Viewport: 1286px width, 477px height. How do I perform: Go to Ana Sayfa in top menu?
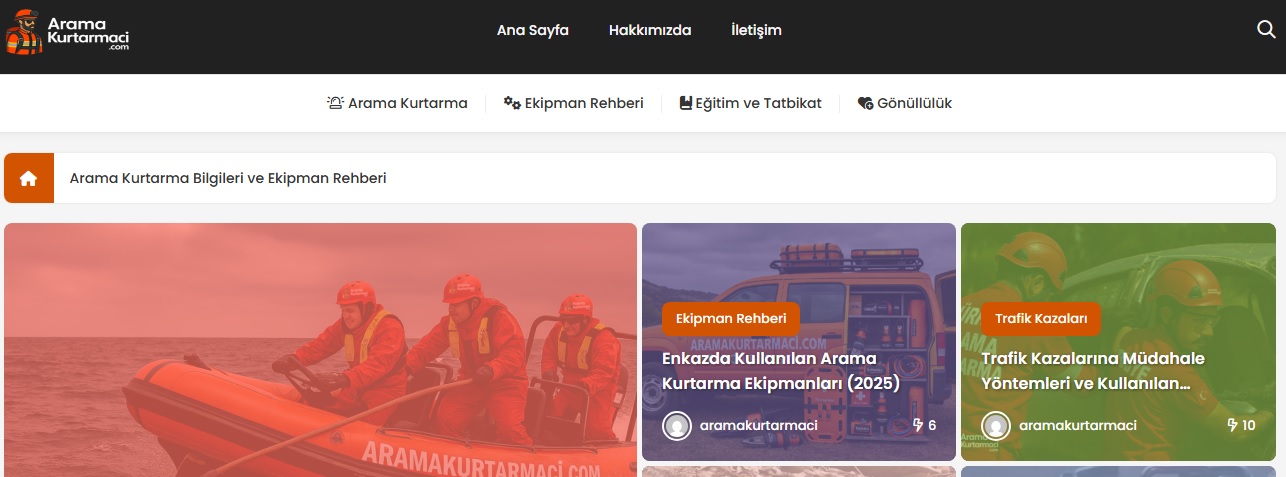532,30
